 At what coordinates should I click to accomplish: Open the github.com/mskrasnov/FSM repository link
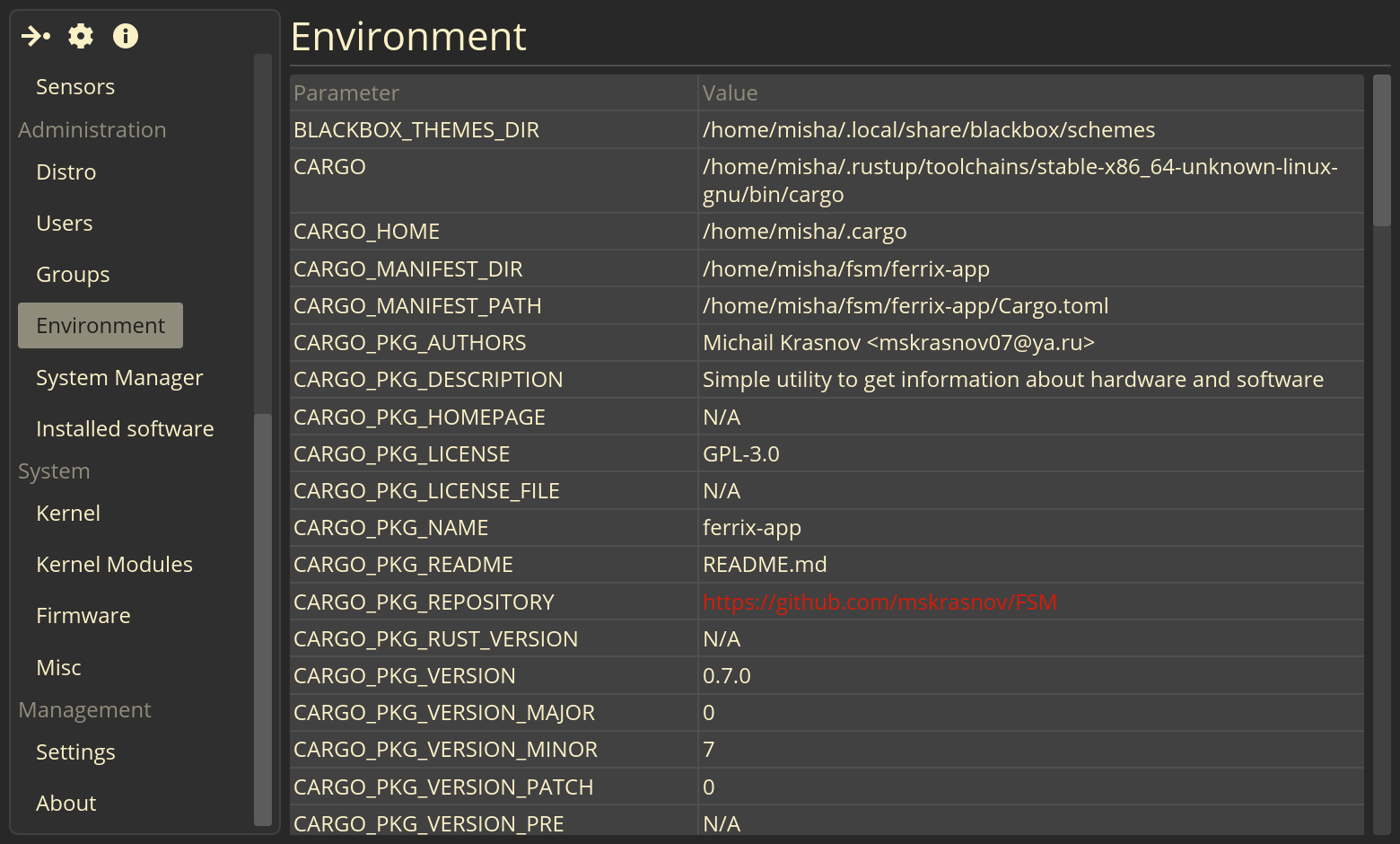pos(879,602)
